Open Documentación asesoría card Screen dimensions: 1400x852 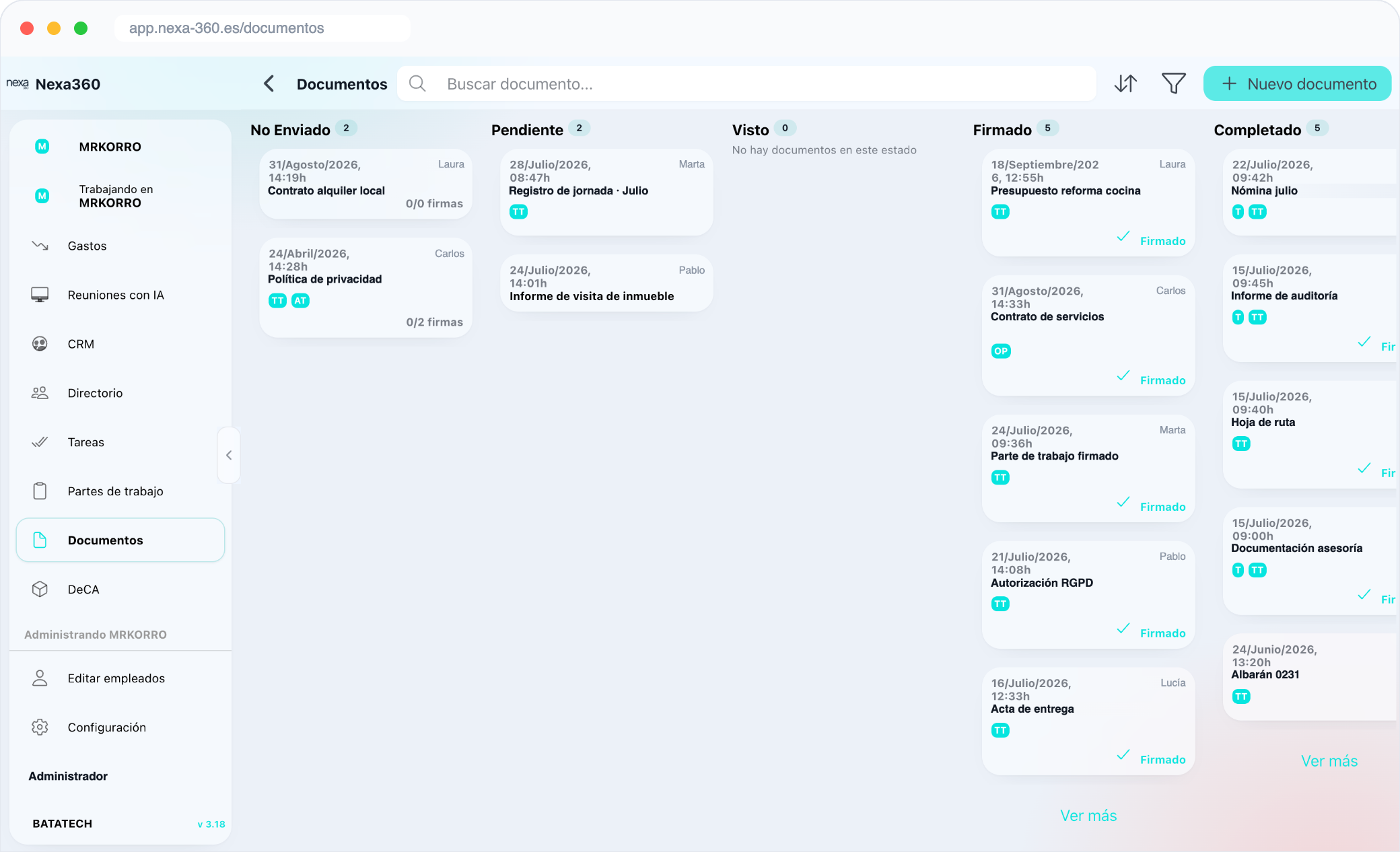(1310, 561)
